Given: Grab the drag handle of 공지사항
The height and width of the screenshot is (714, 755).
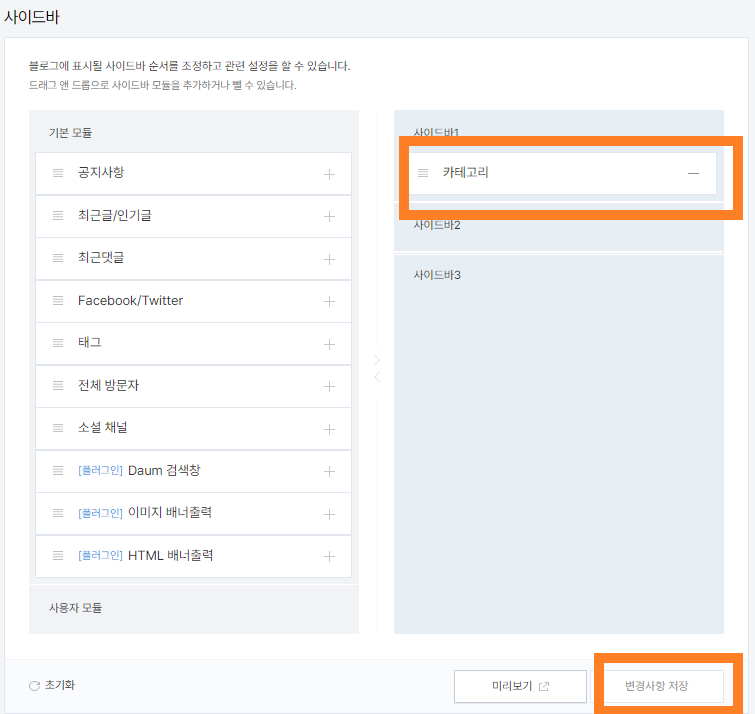Looking at the screenshot, I should pos(58,173).
